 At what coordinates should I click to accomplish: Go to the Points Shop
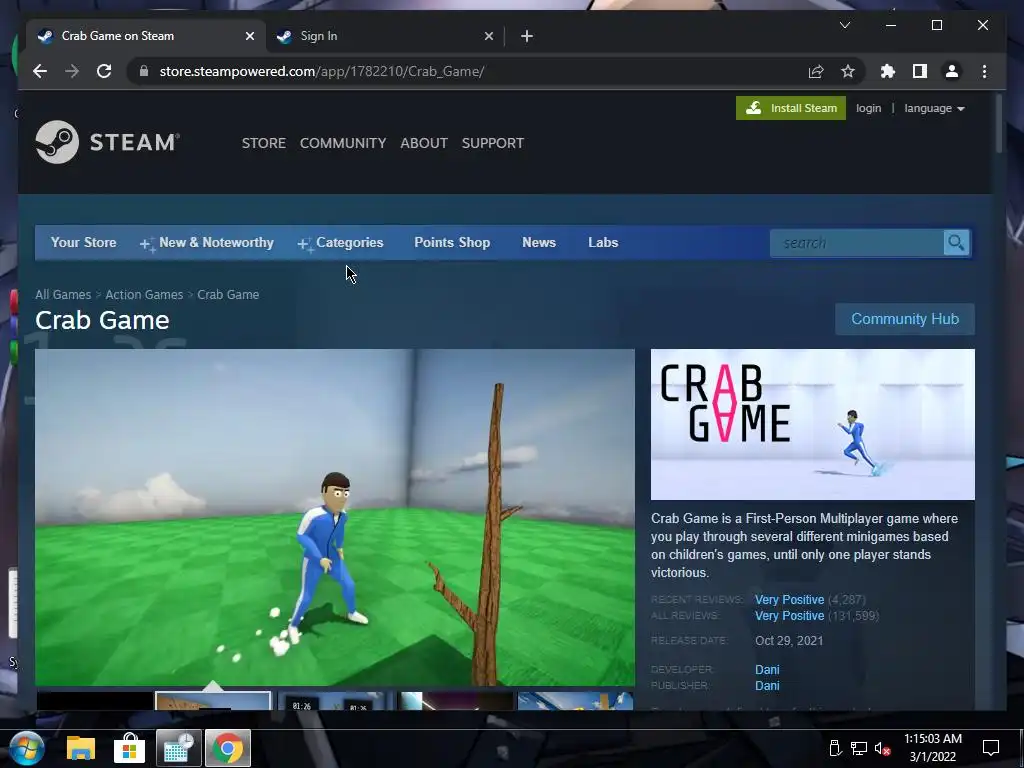click(452, 242)
